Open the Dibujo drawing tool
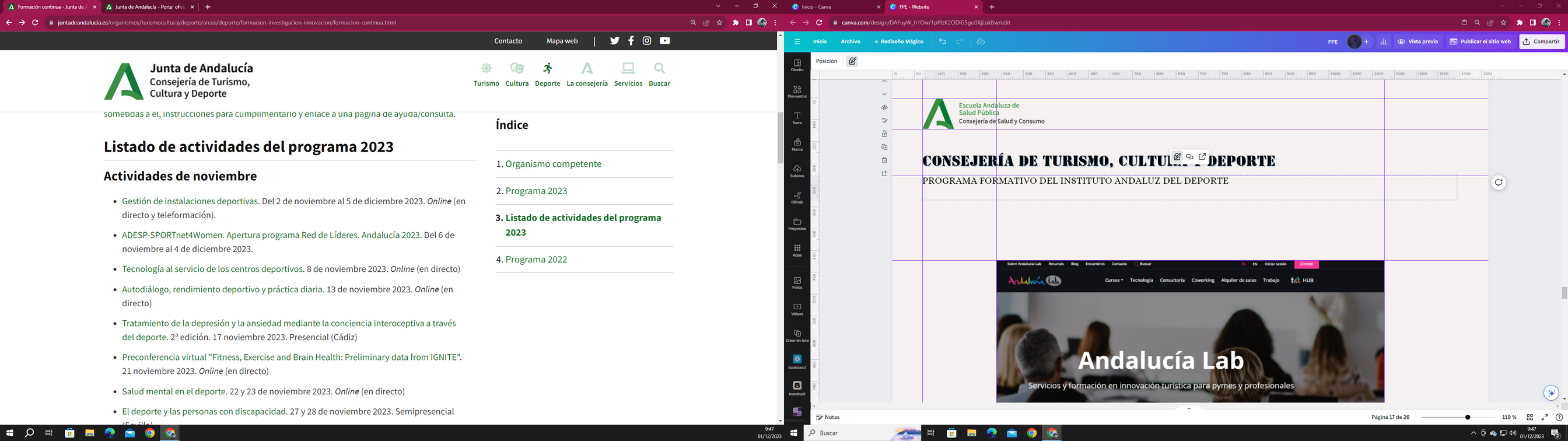 tap(797, 197)
